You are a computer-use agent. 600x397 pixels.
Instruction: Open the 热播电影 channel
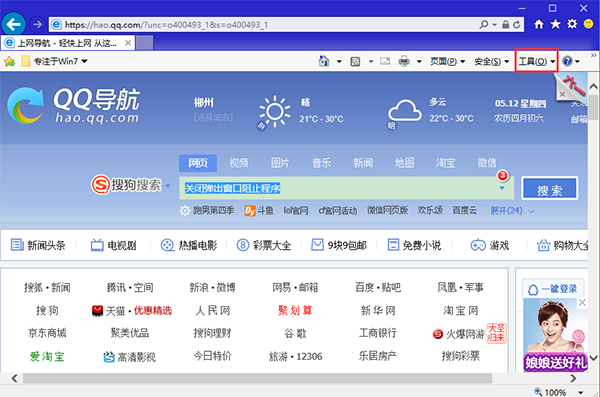click(x=189, y=245)
